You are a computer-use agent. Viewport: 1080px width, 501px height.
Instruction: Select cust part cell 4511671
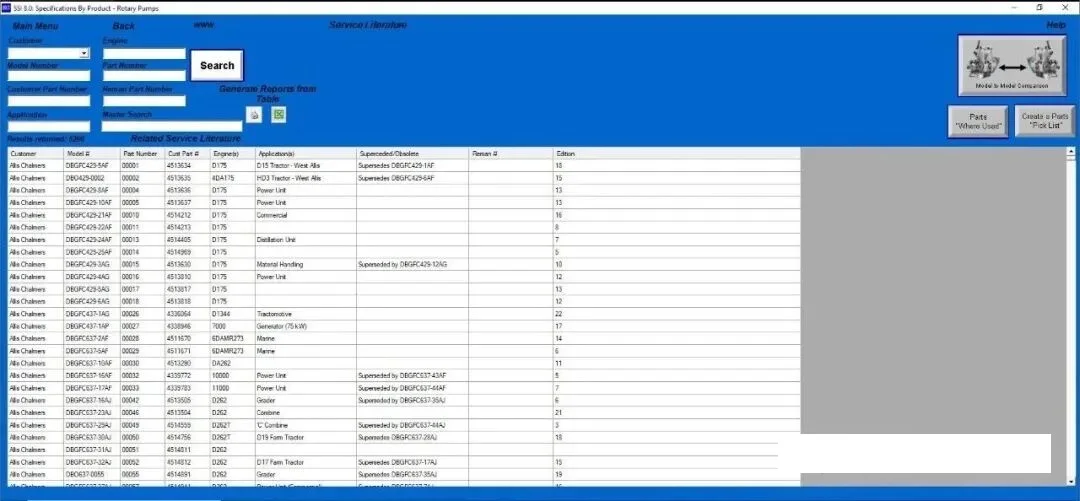pyautogui.click(x=187, y=351)
